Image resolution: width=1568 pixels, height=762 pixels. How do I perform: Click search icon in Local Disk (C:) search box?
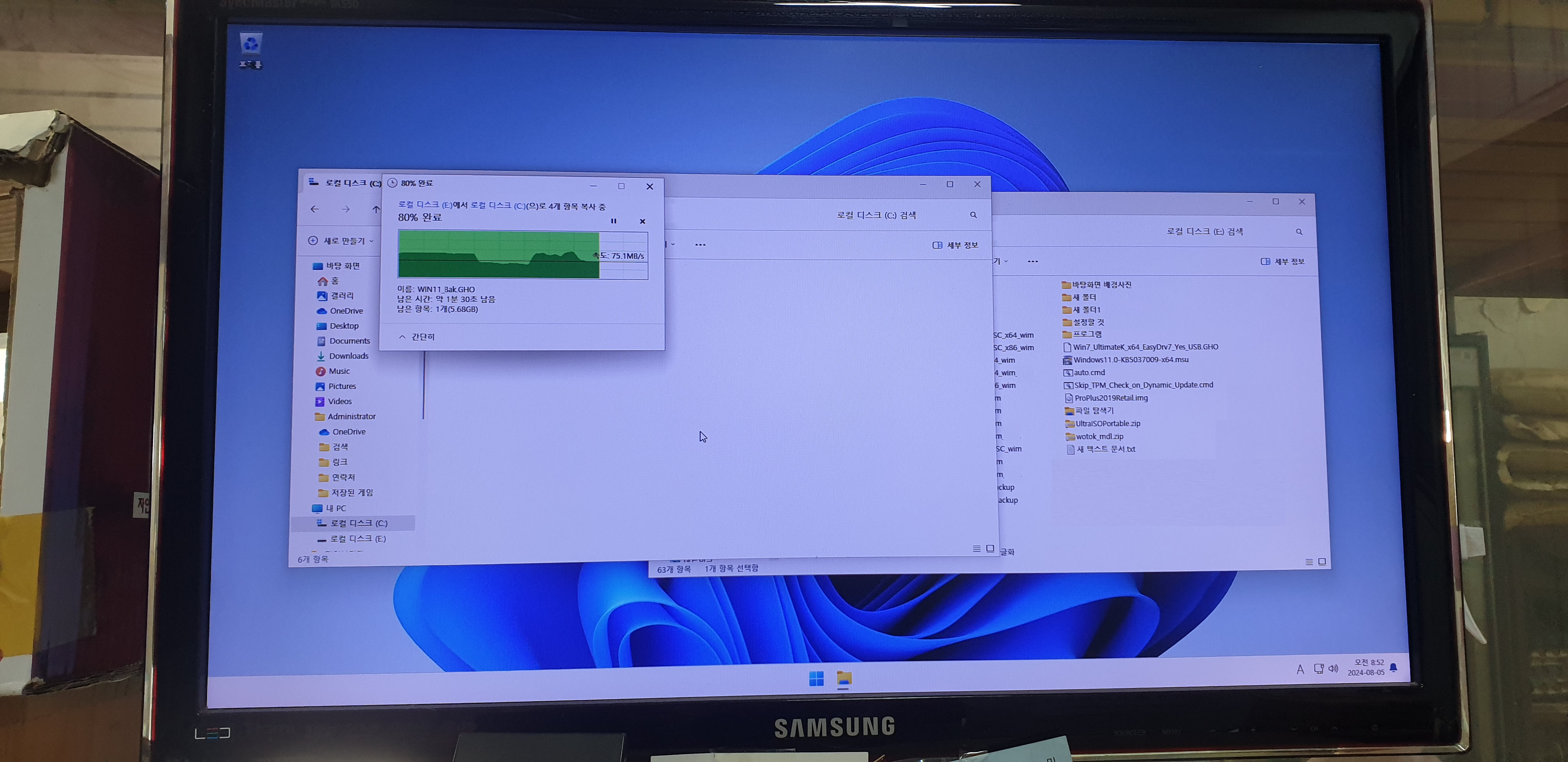[973, 215]
